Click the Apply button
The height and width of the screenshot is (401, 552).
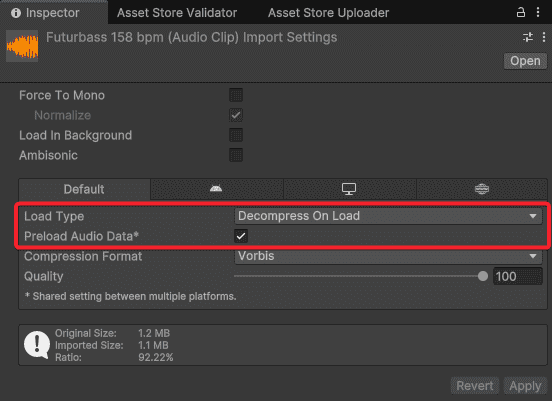[x=525, y=386]
